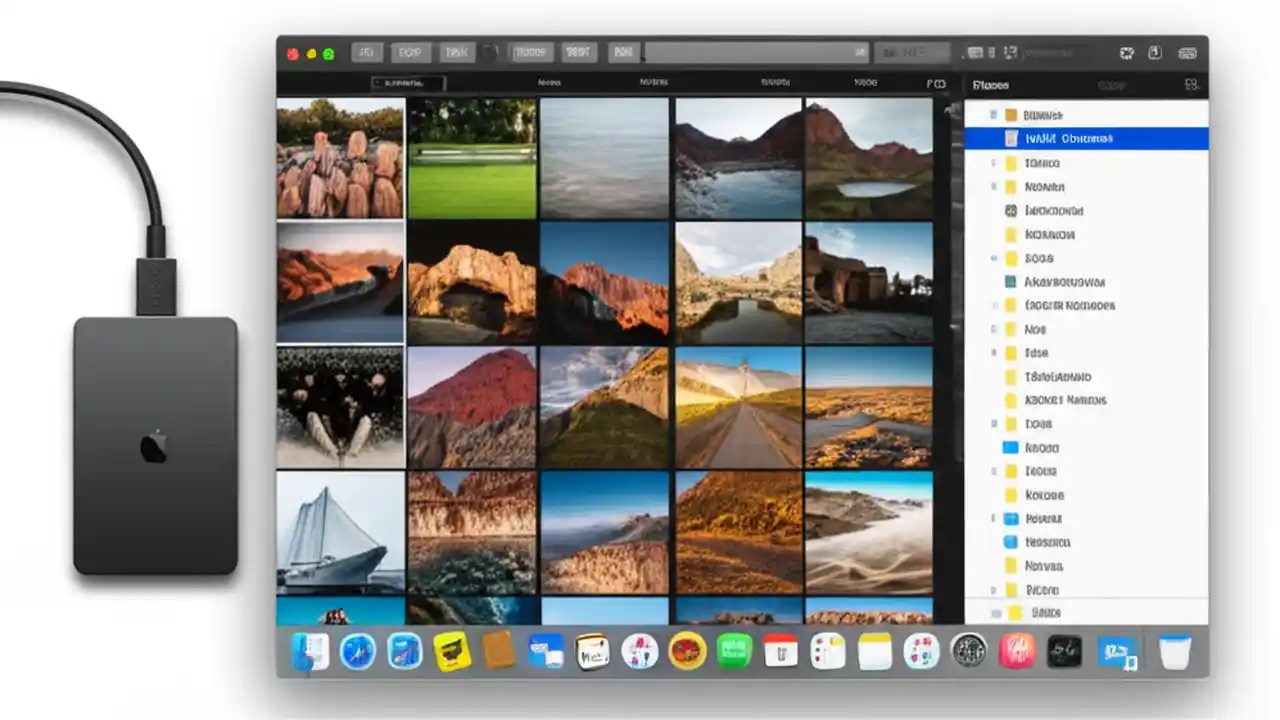Switch to list view mode
This screenshot has width=1280, height=720.
(x=992, y=53)
